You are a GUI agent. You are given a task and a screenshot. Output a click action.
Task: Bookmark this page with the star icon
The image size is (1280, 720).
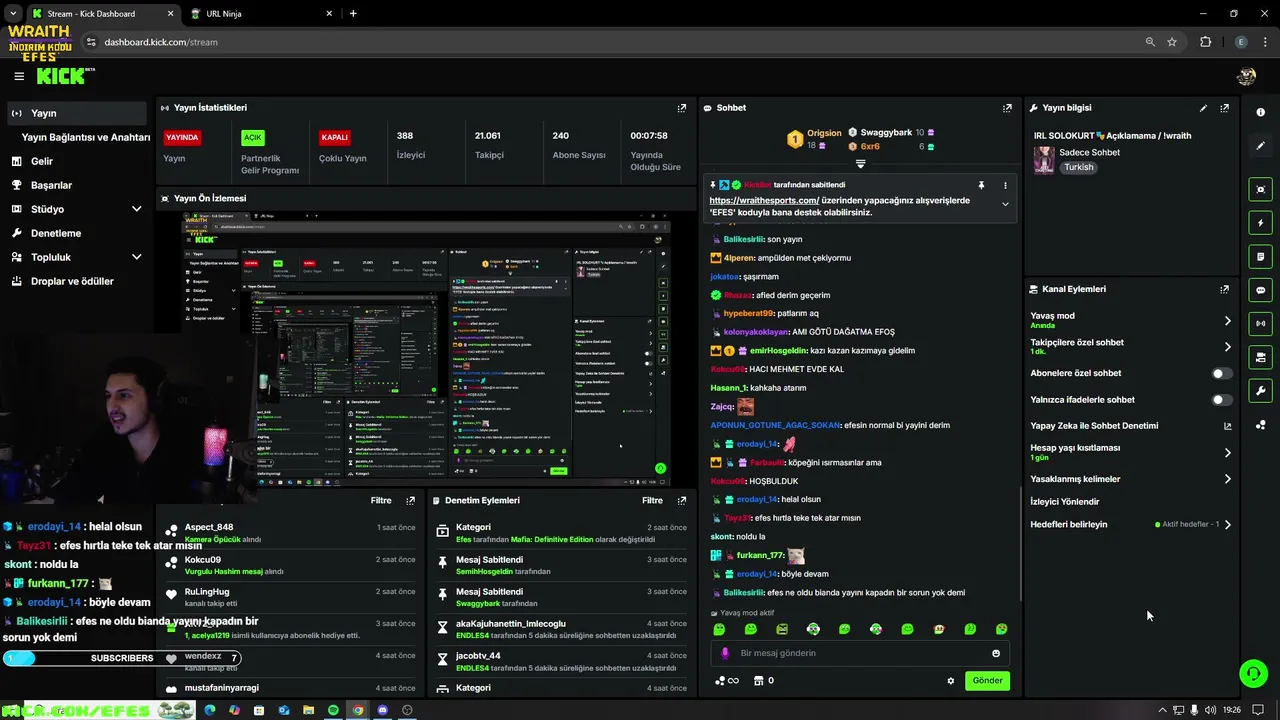pos(1172,42)
